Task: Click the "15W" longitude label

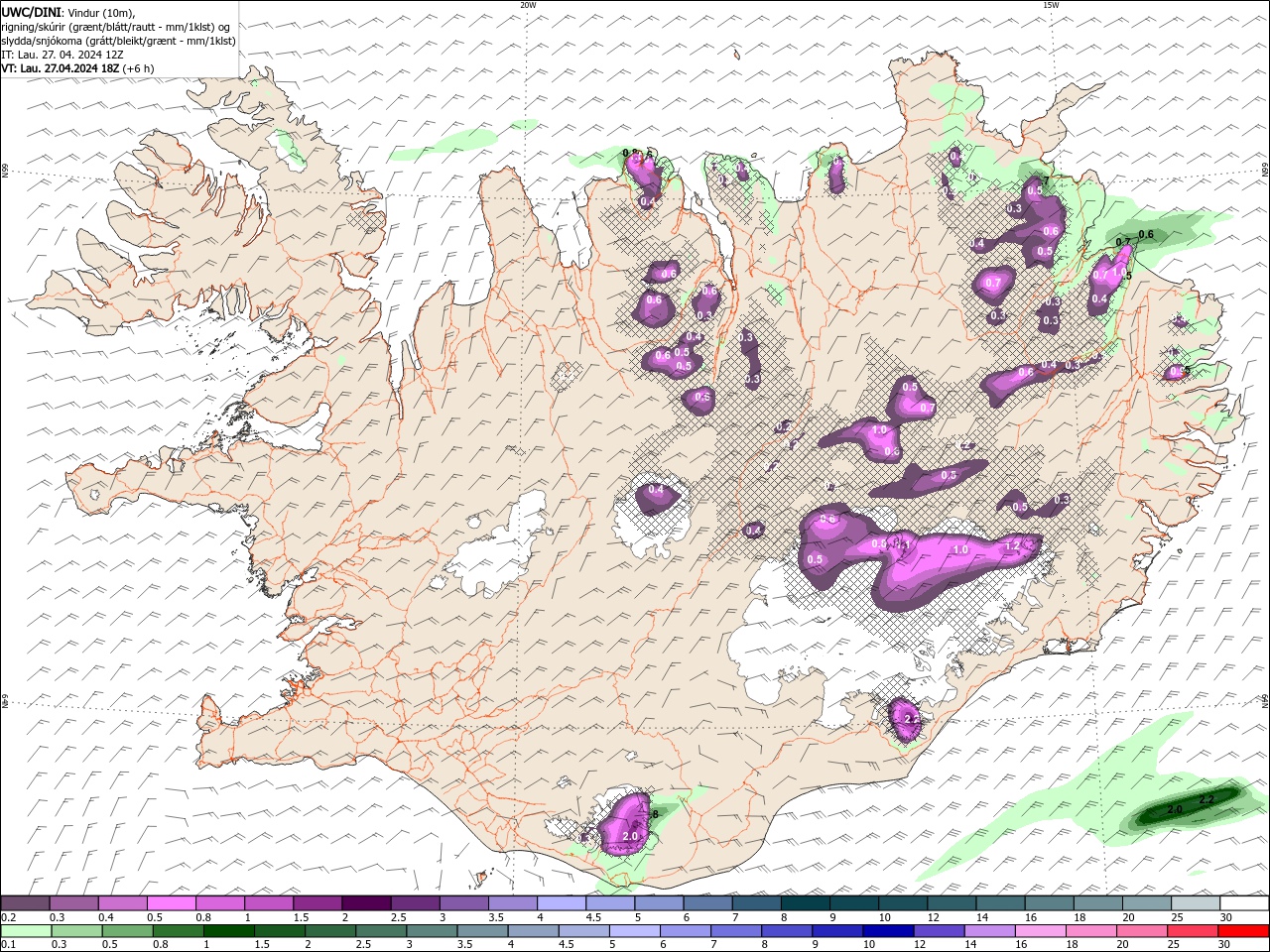Action: pyautogui.click(x=1052, y=5)
